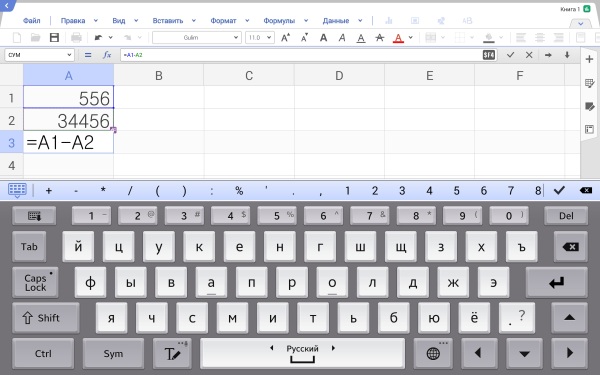Open the fill color dropdown arrow
Image resolution: width=600 pixels, height=375 pixels.
pyautogui.click(x=501, y=38)
